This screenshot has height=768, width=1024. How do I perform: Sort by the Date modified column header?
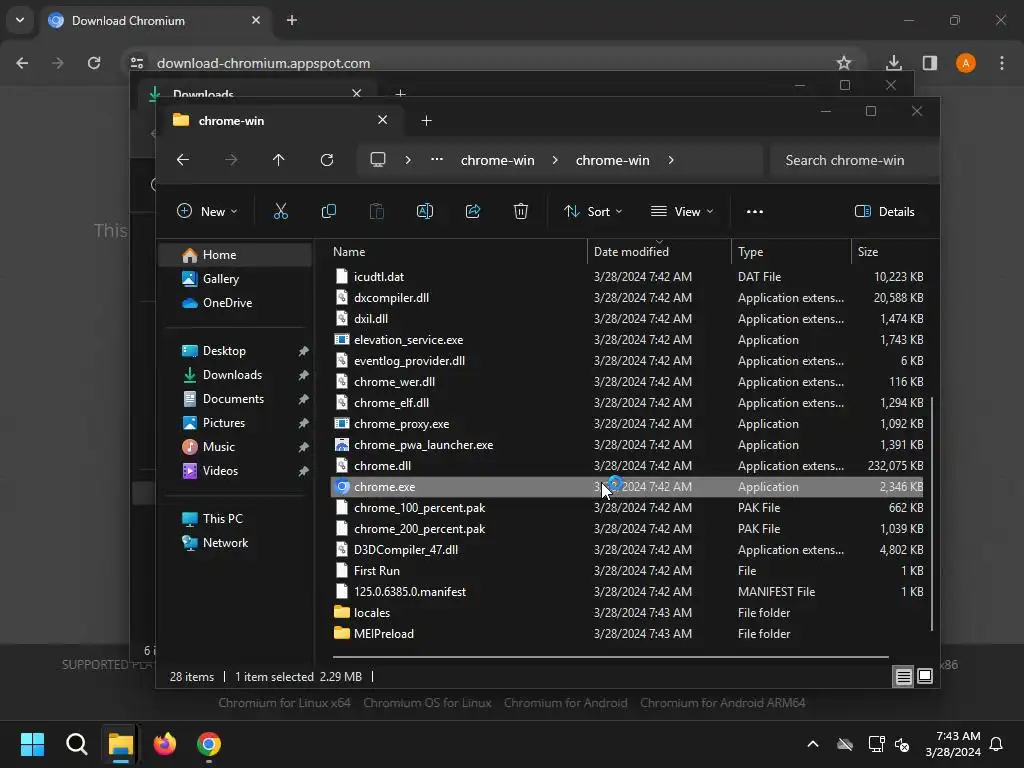tap(660, 251)
